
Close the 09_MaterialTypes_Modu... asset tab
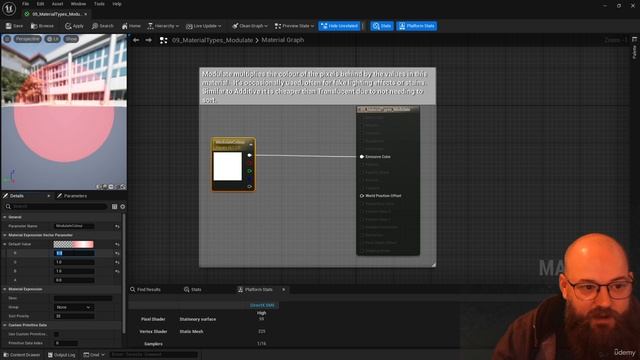85,14
